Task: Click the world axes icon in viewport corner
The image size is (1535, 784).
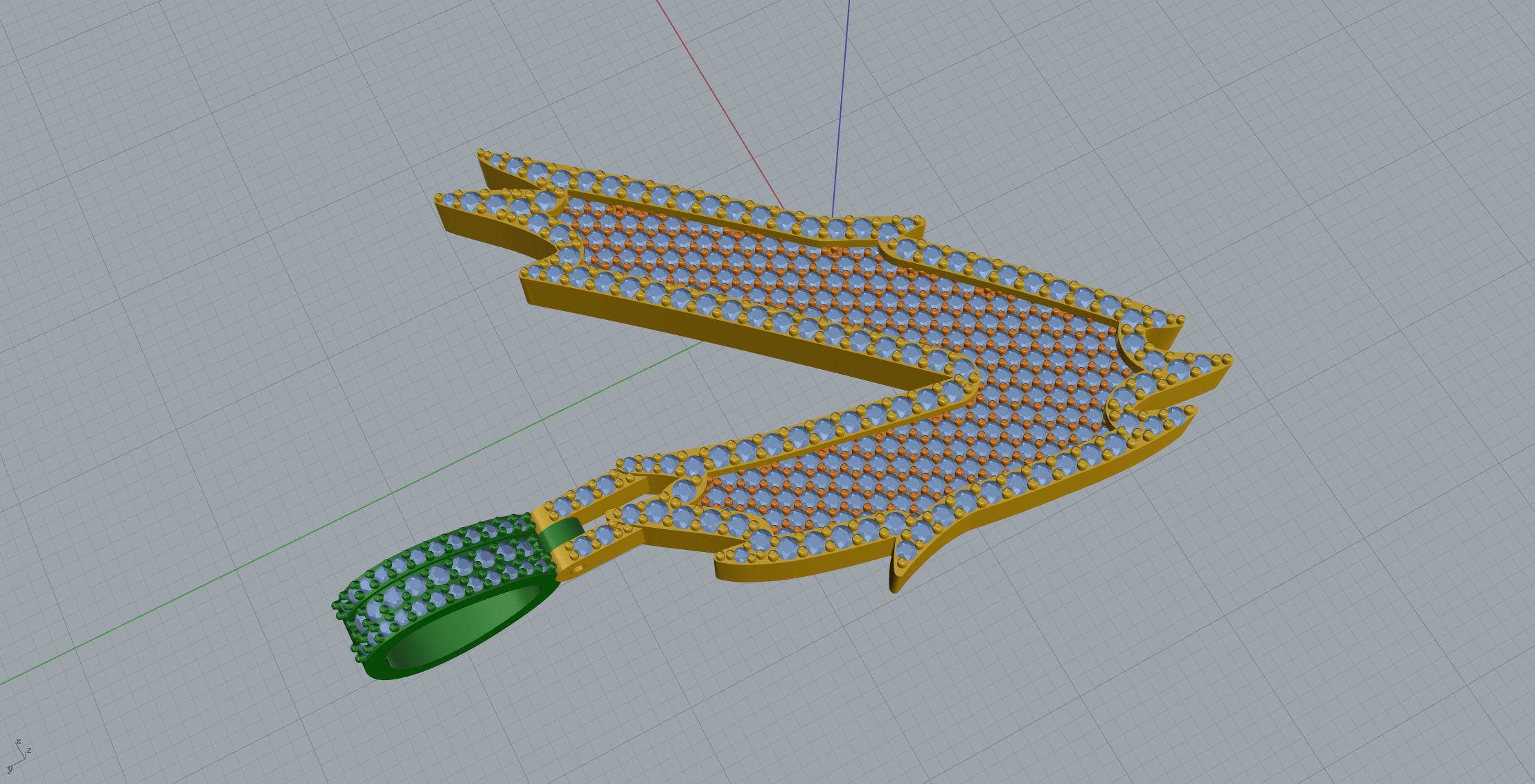Action: click(x=19, y=755)
